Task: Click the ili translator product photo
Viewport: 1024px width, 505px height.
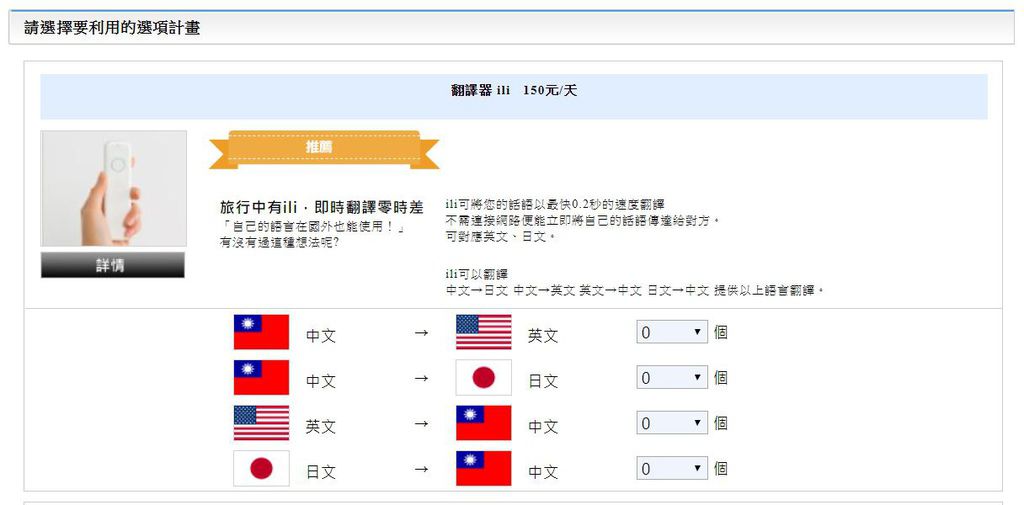Action: coord(114,188)
